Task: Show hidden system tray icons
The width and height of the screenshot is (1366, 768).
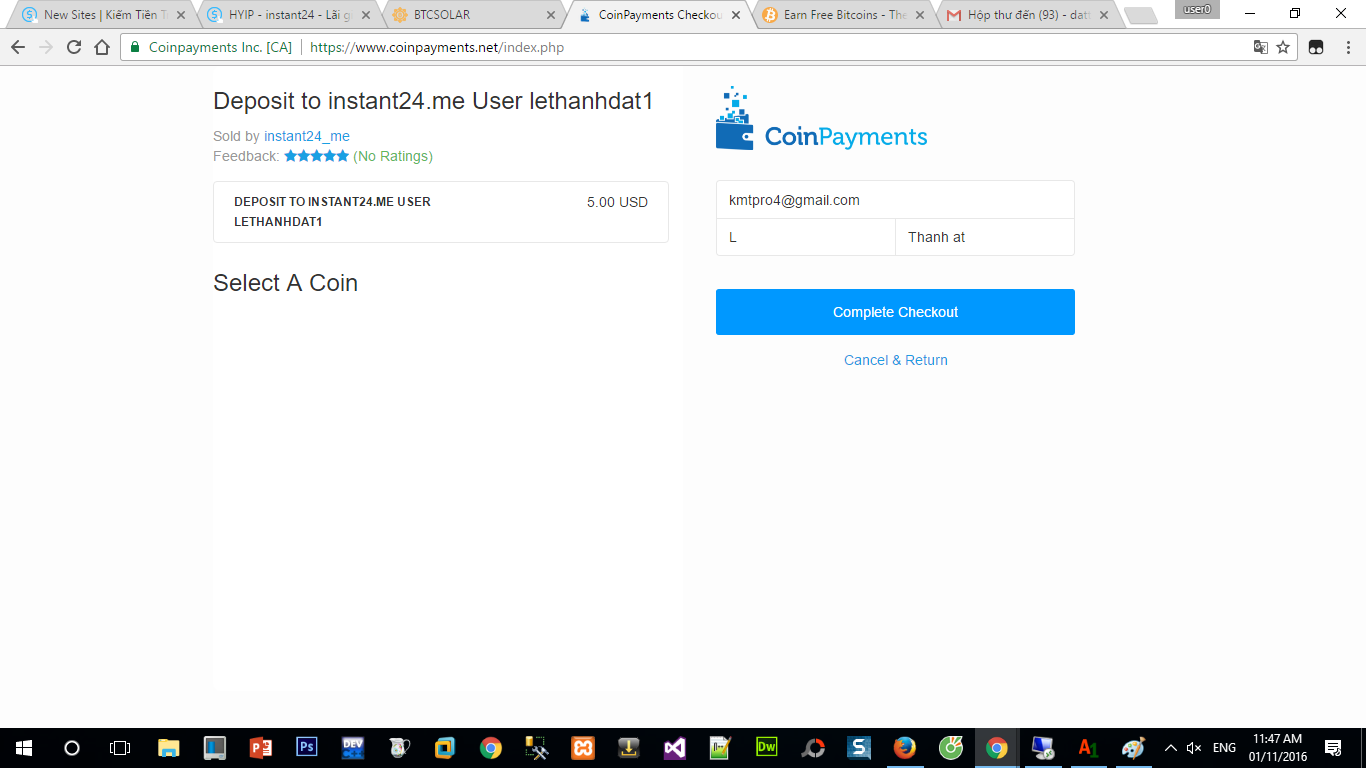Action: (1171, 748)
